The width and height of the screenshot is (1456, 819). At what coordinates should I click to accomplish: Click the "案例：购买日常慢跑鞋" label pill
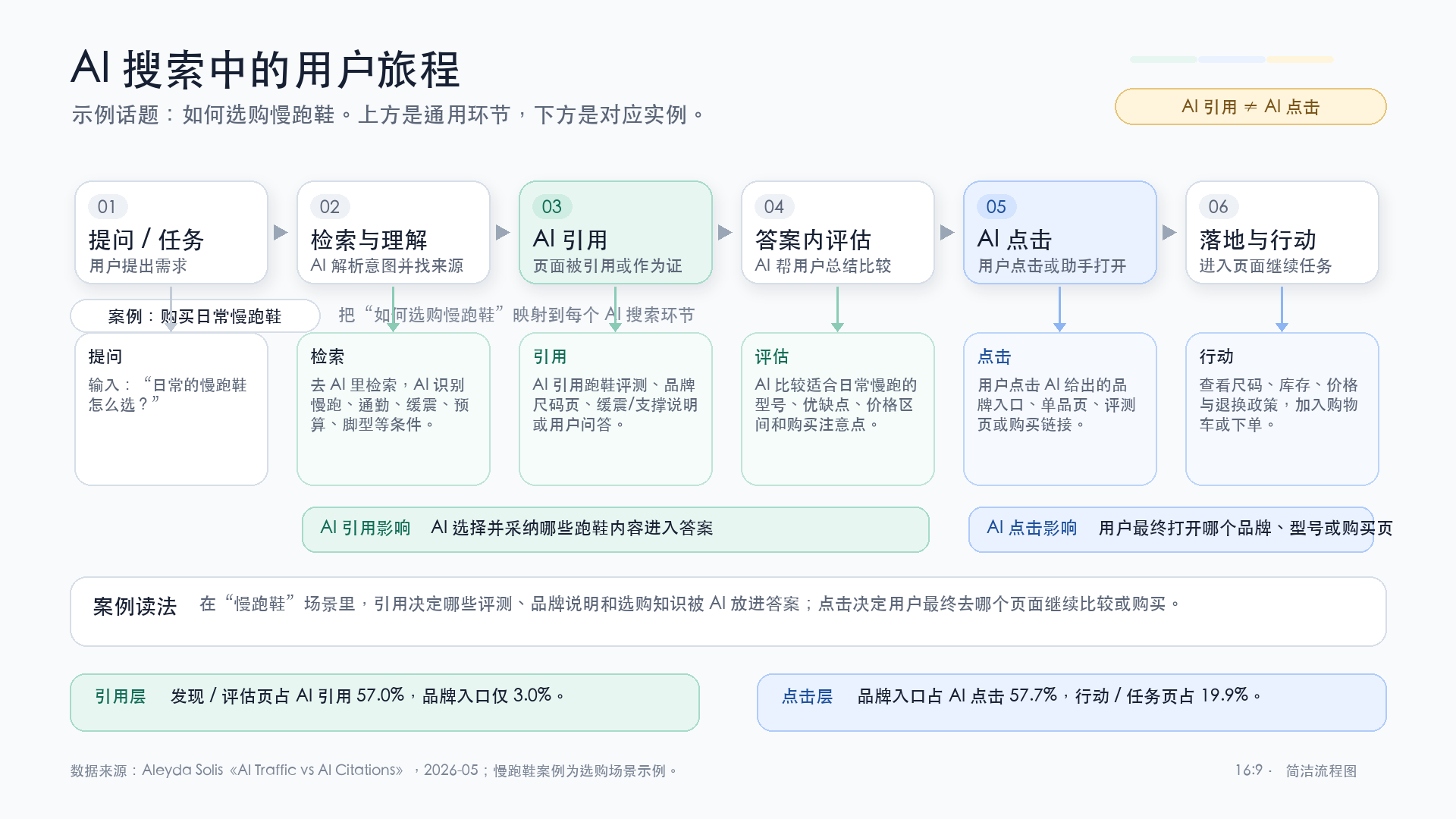pos(195,316)
